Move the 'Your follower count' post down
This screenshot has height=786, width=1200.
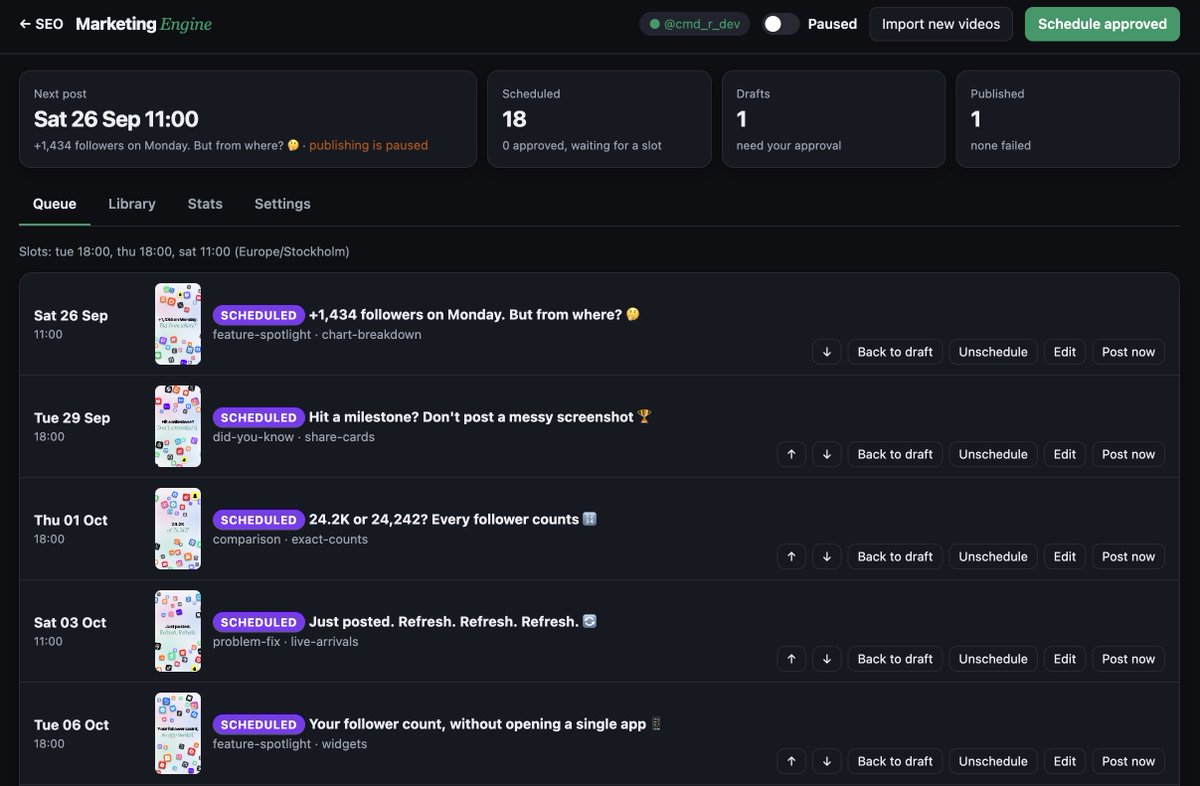tap(826, 761)
